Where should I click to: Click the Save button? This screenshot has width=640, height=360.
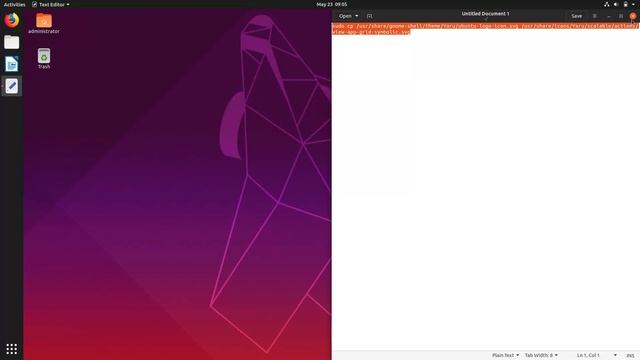[x=576, y=16]
